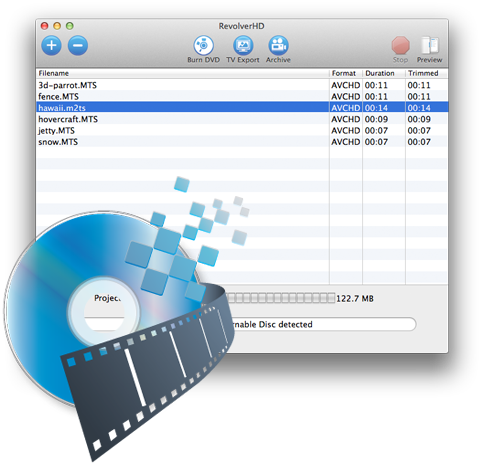Click the project size capacity bar
480x466 pixels.
coord(281,298)
